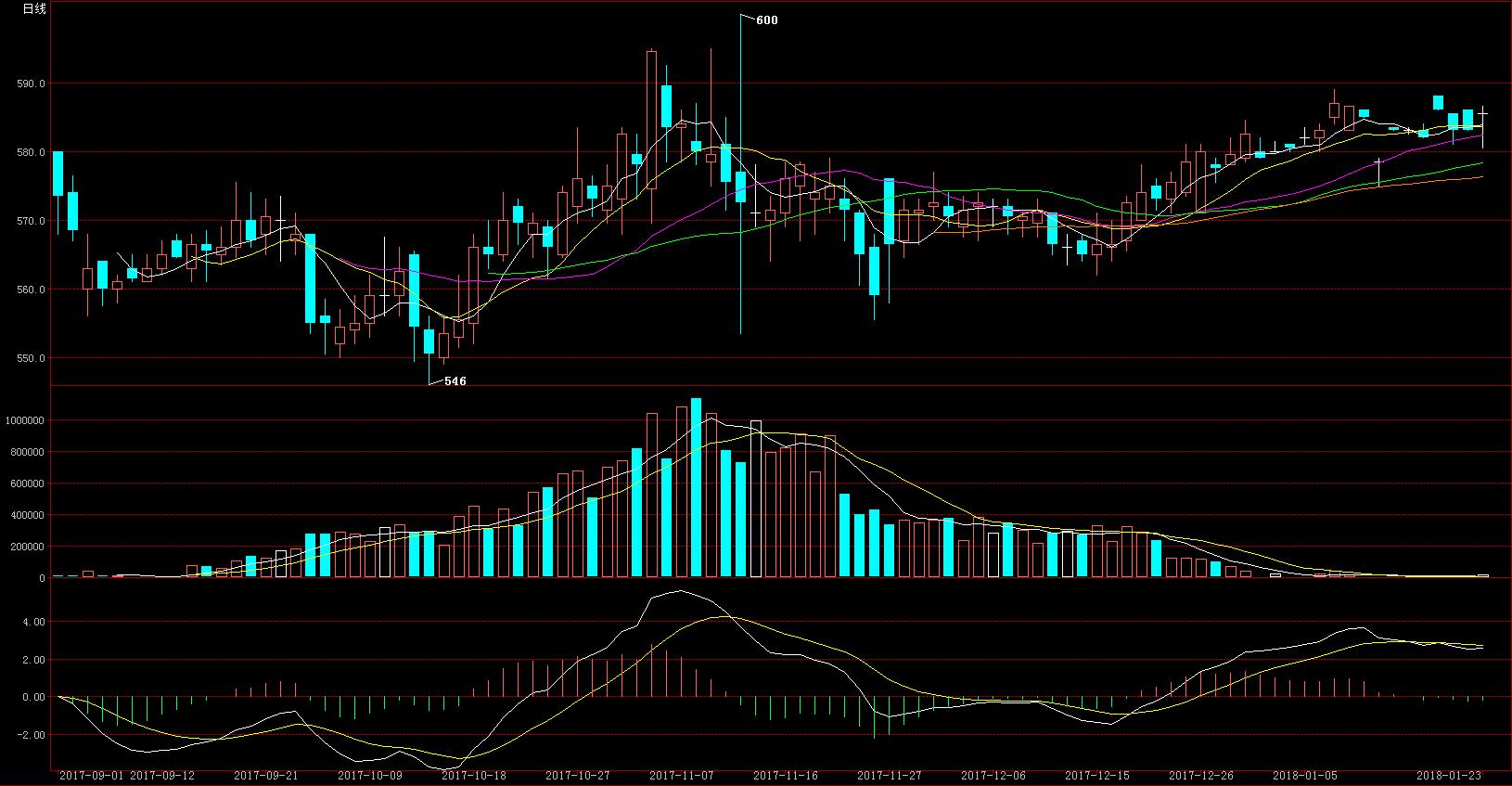Select the 2018-01-23 date label
This screenshot has width=1512, height=786.
pyautogui.click(x=1450, y=775)
